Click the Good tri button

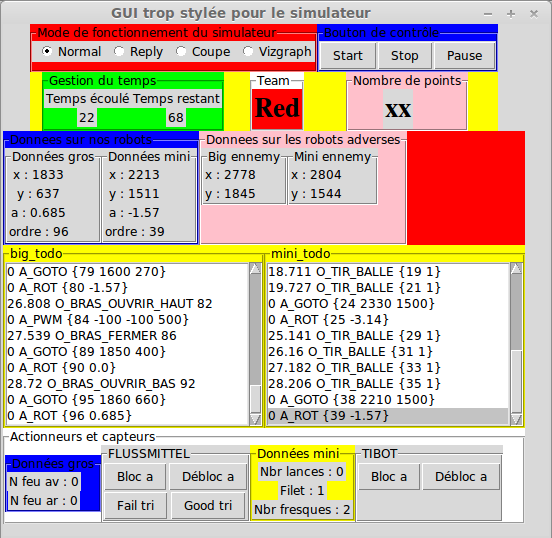[x=208, y=506]
